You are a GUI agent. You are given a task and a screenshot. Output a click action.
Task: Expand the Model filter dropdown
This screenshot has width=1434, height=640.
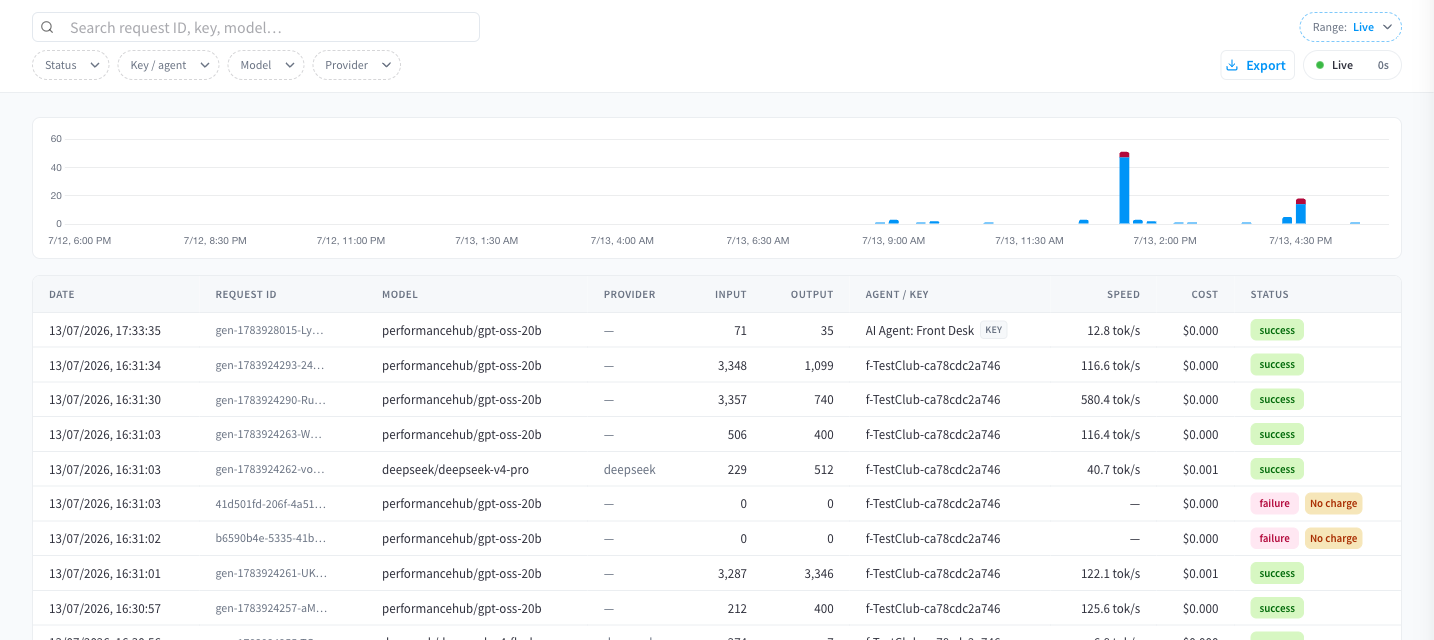265,65
